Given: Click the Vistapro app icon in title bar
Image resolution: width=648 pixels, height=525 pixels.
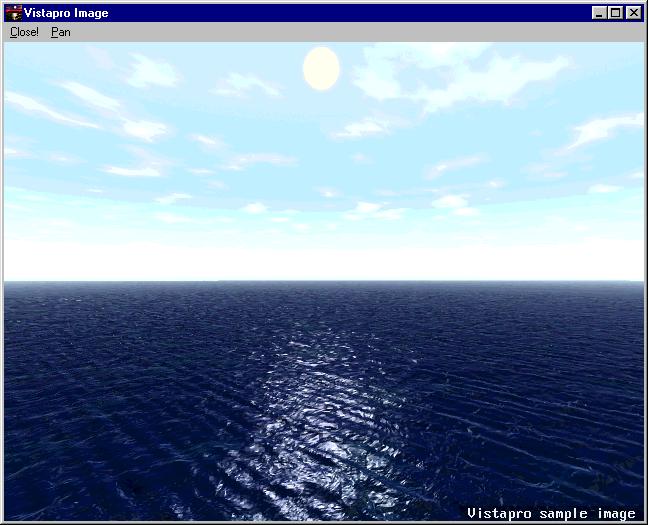Looking at the screenshot, I should 14,13.
